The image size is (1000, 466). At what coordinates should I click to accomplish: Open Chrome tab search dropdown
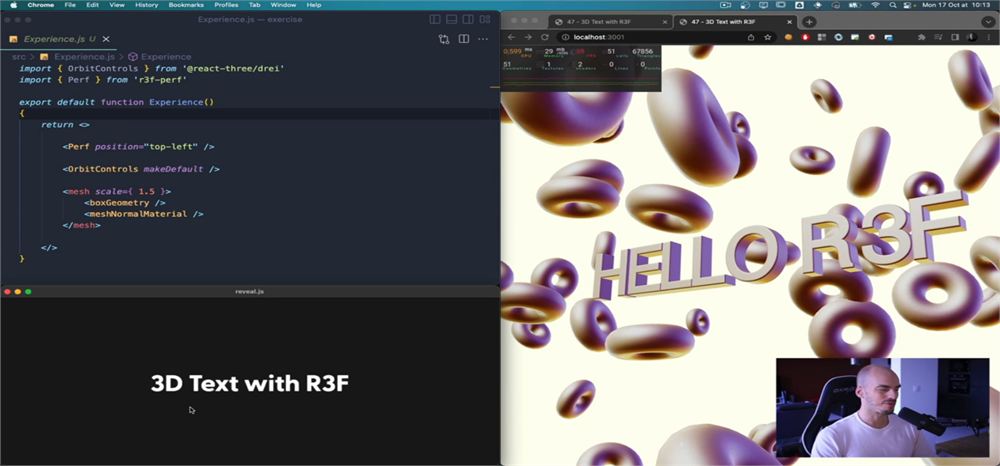pyautogui.click(x=988, y=22)
